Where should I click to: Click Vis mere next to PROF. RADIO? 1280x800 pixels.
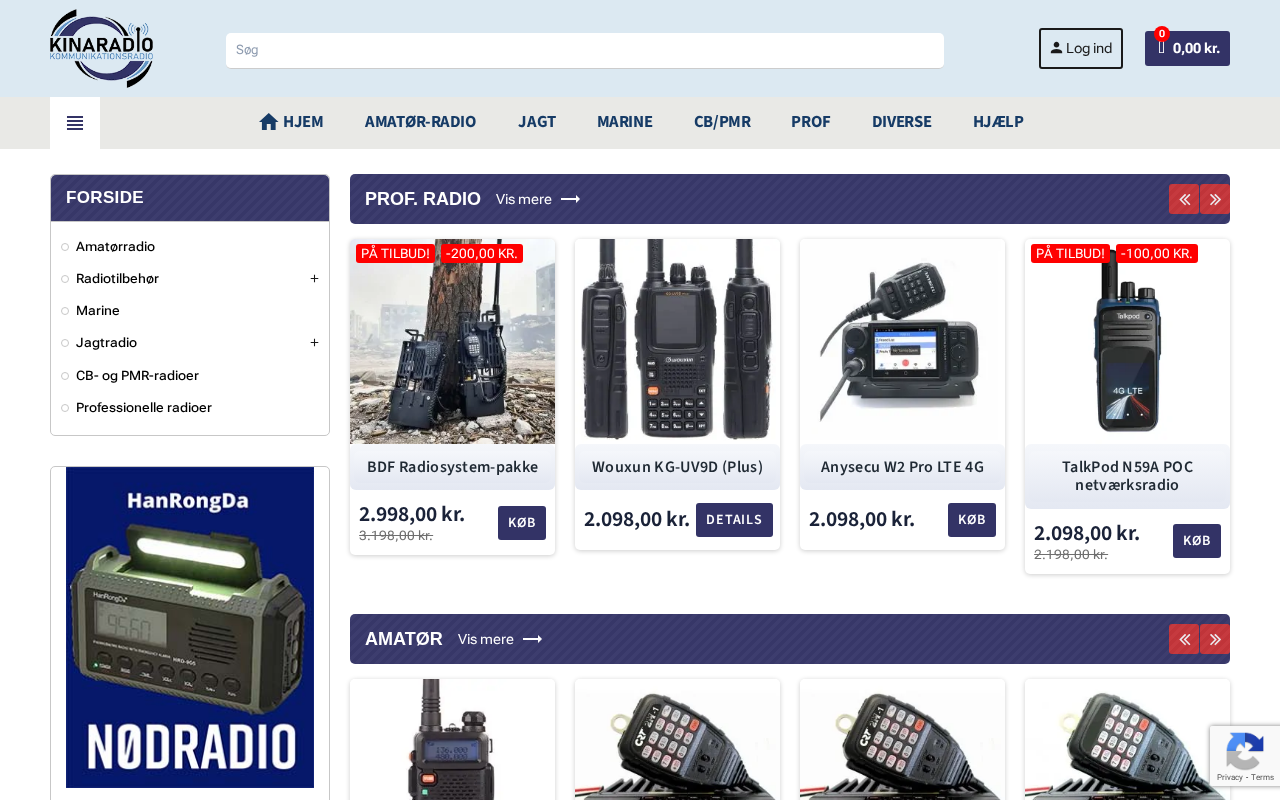[x=538, y=199]
